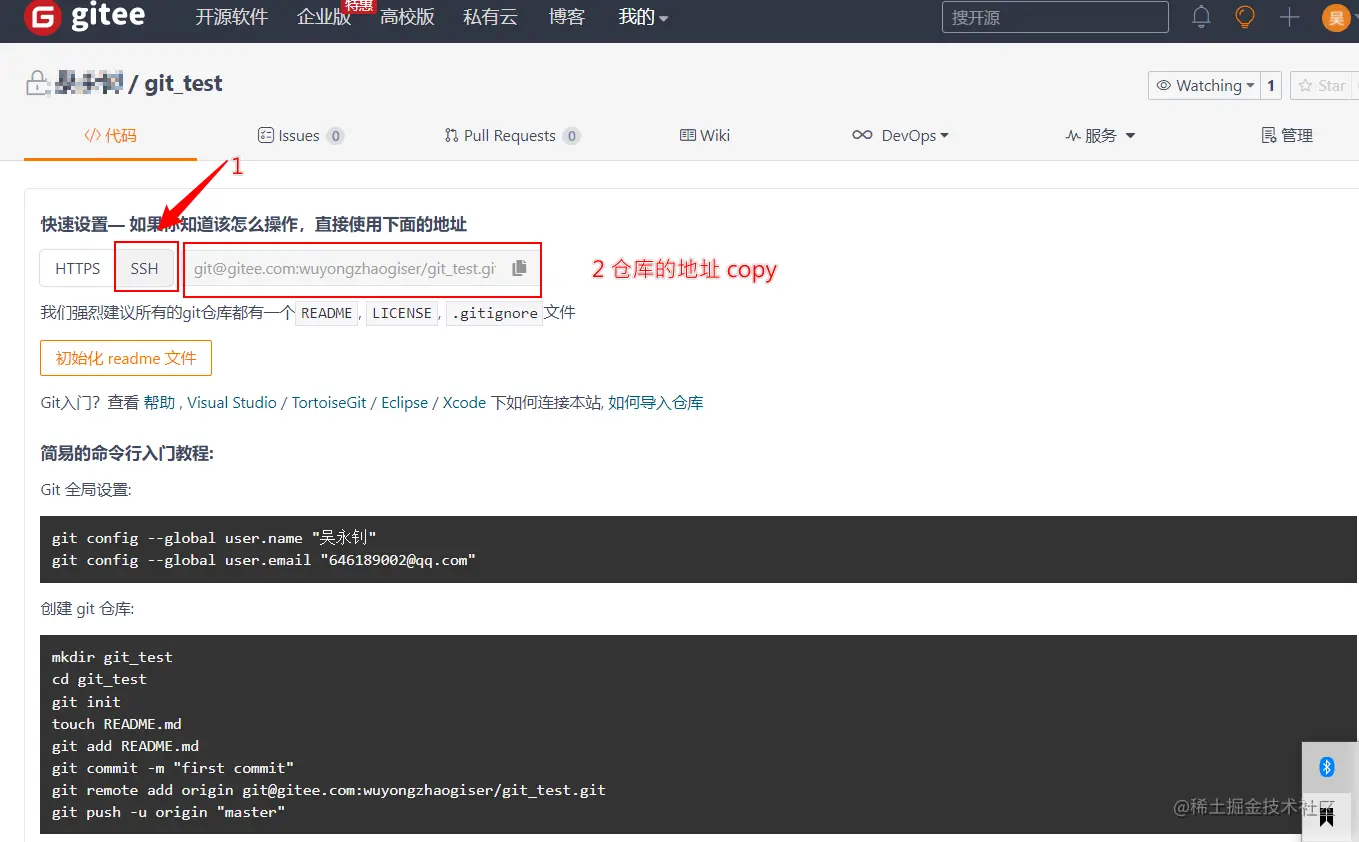Click the private repo lock icon
Screen dimensions: 1359x842
click(x=36, y=83)
